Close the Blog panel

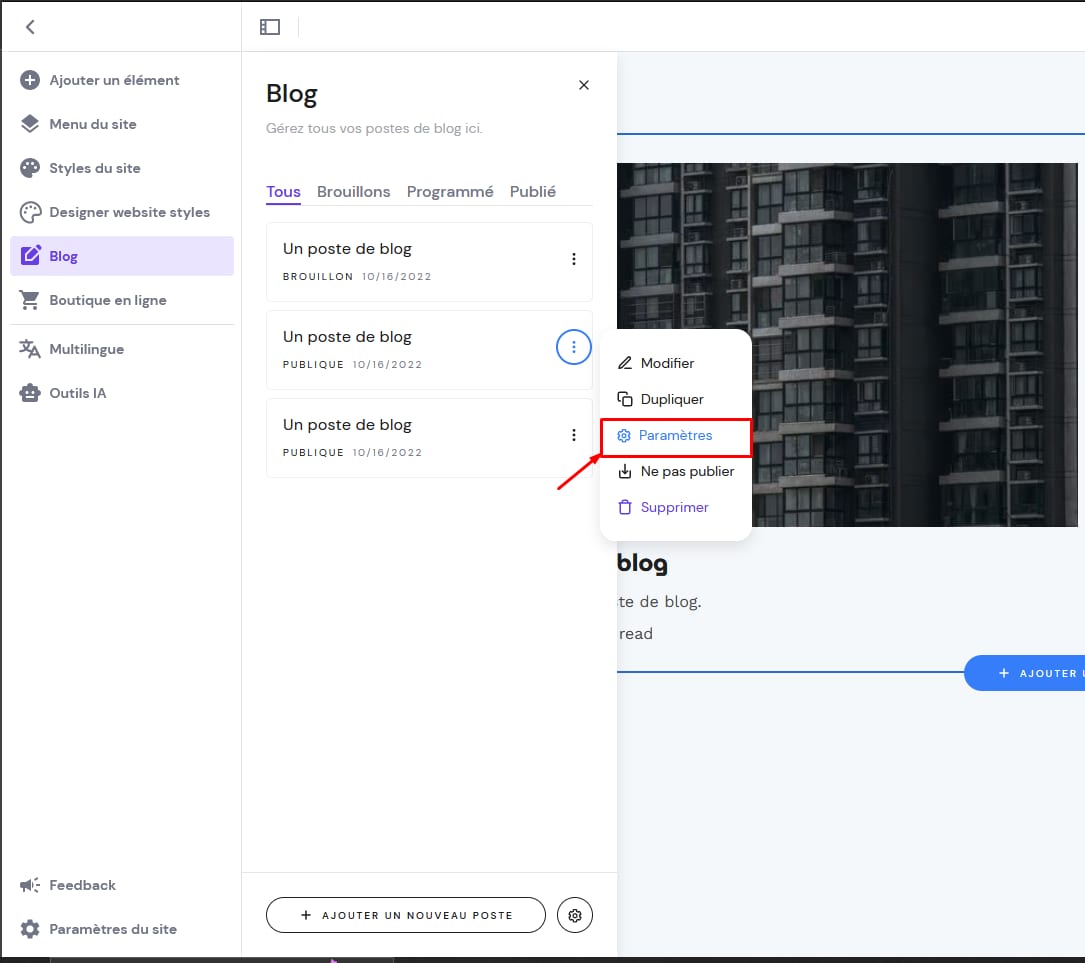point(584,85)
